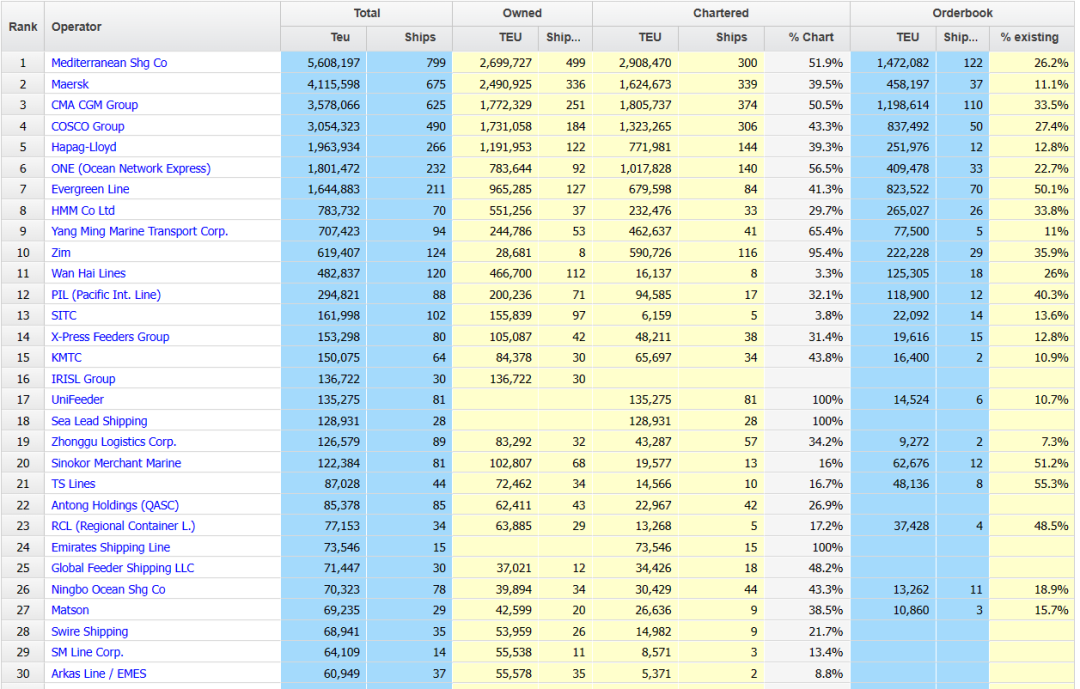Select Yang Ming's 65.4% chart cell

point(807,231)
